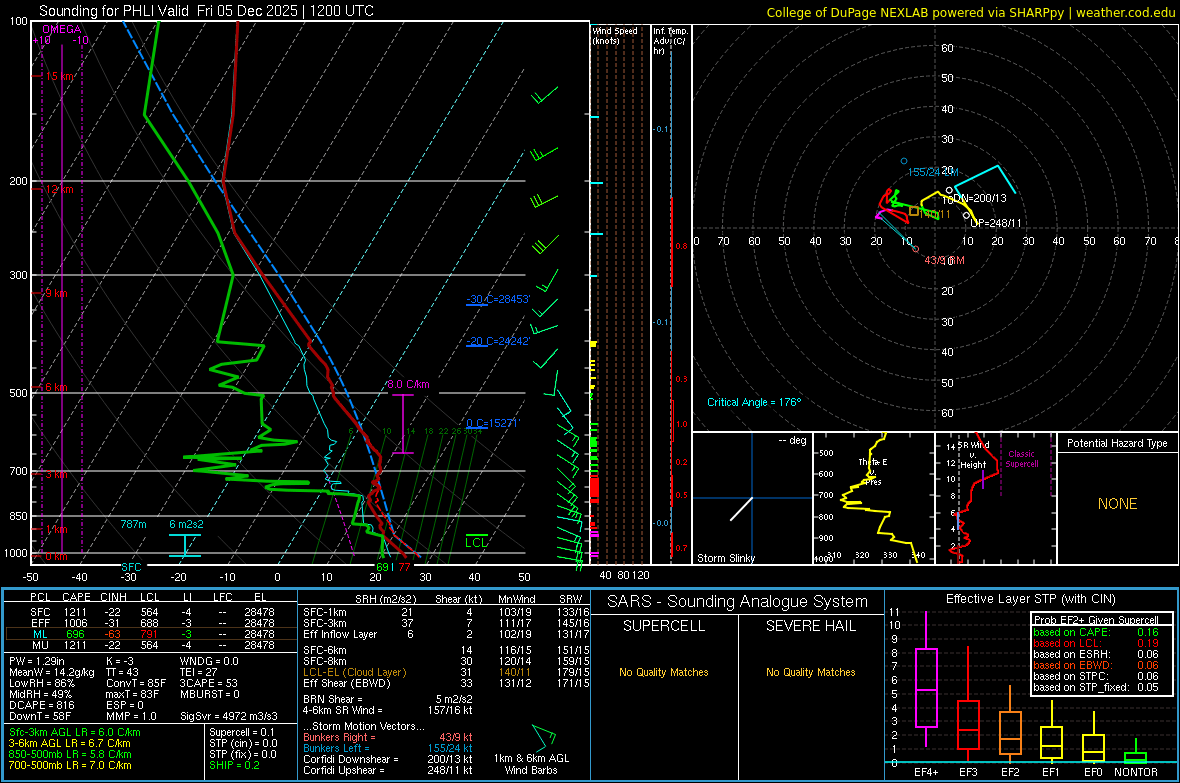Click the Corfidi Downshear line
The height and width of the screenshot is (783, 1180).
(388, 759)
